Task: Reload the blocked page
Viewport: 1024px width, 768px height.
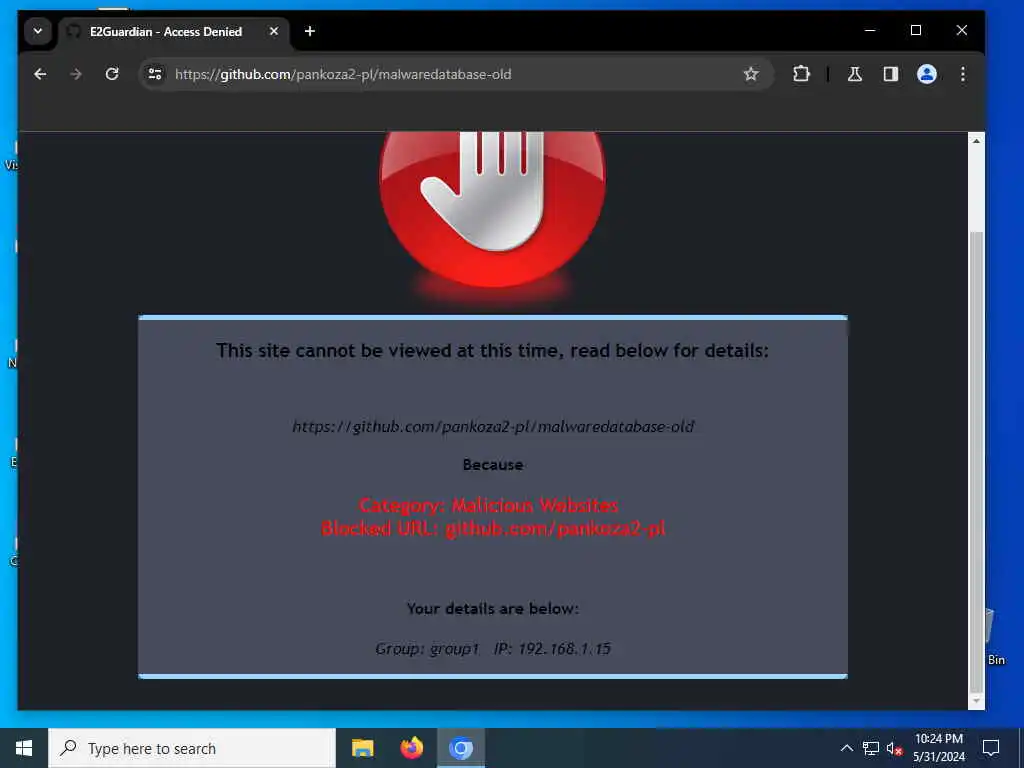Action: pos(112,74)
